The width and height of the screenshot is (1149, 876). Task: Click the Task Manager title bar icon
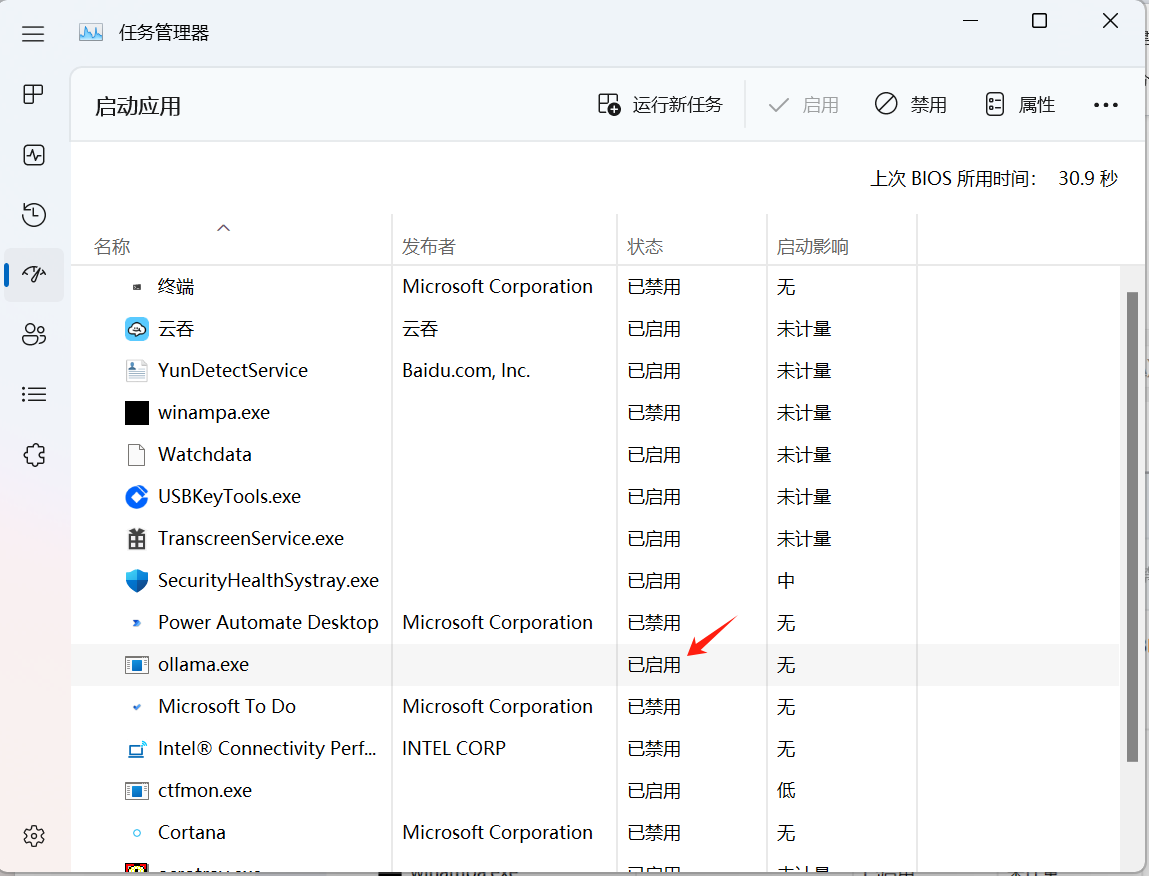pyautogui.click(x=91, y=33)
